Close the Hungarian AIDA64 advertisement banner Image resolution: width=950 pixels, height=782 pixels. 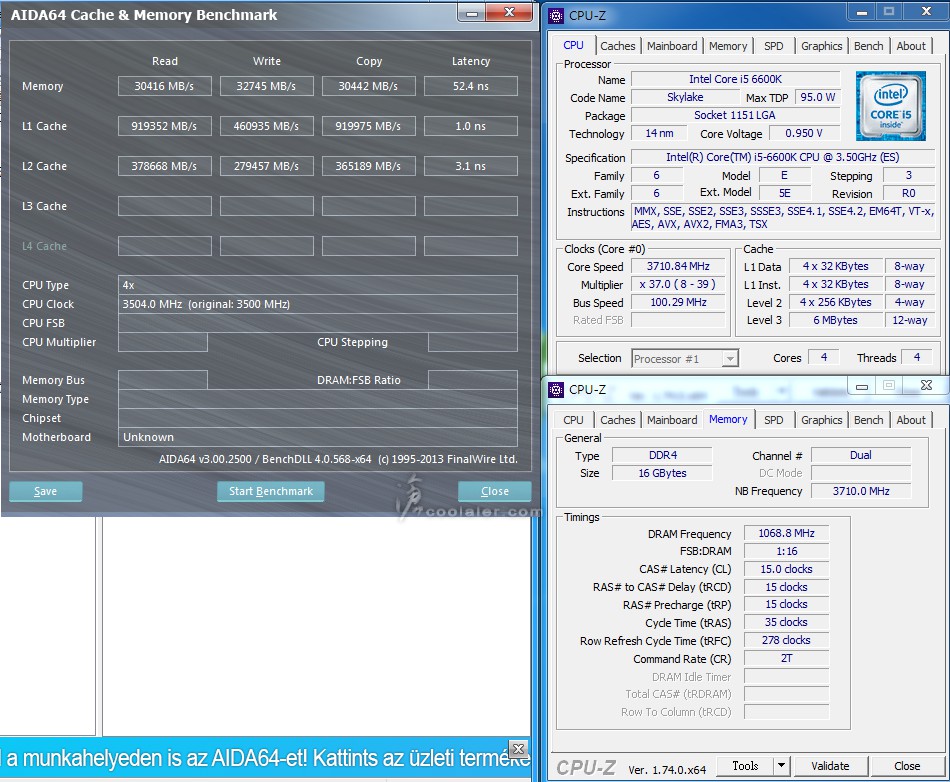(x=519, y=749)
